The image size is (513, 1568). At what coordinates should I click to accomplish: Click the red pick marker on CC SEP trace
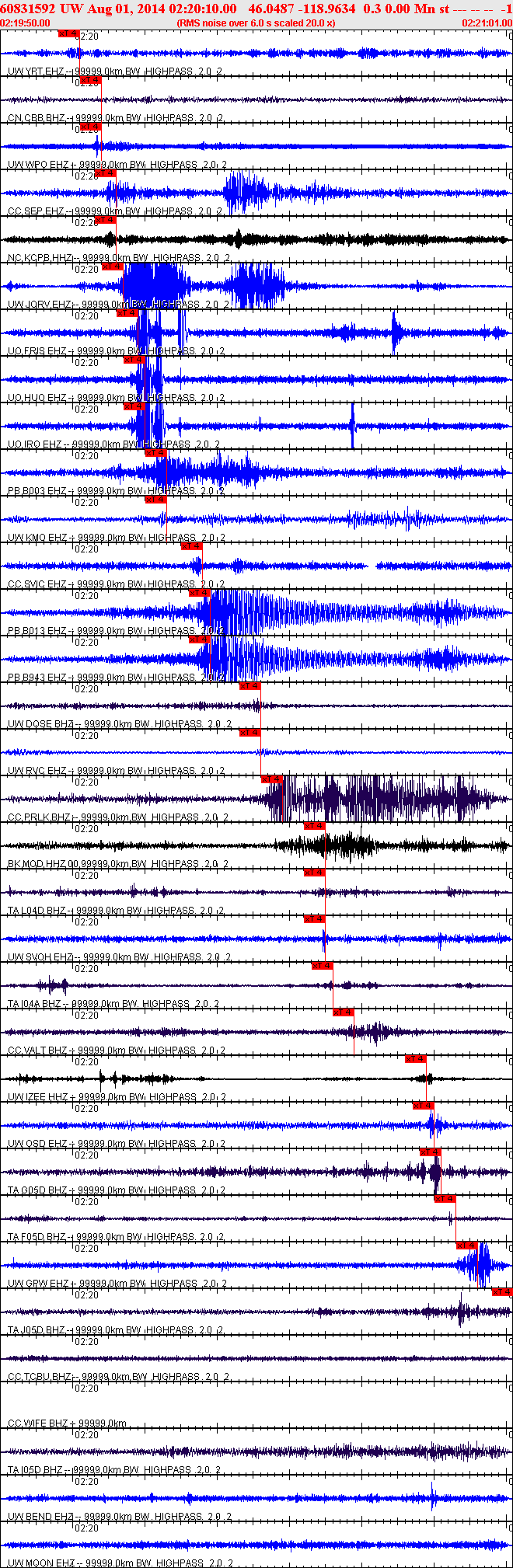click(106, 173)
